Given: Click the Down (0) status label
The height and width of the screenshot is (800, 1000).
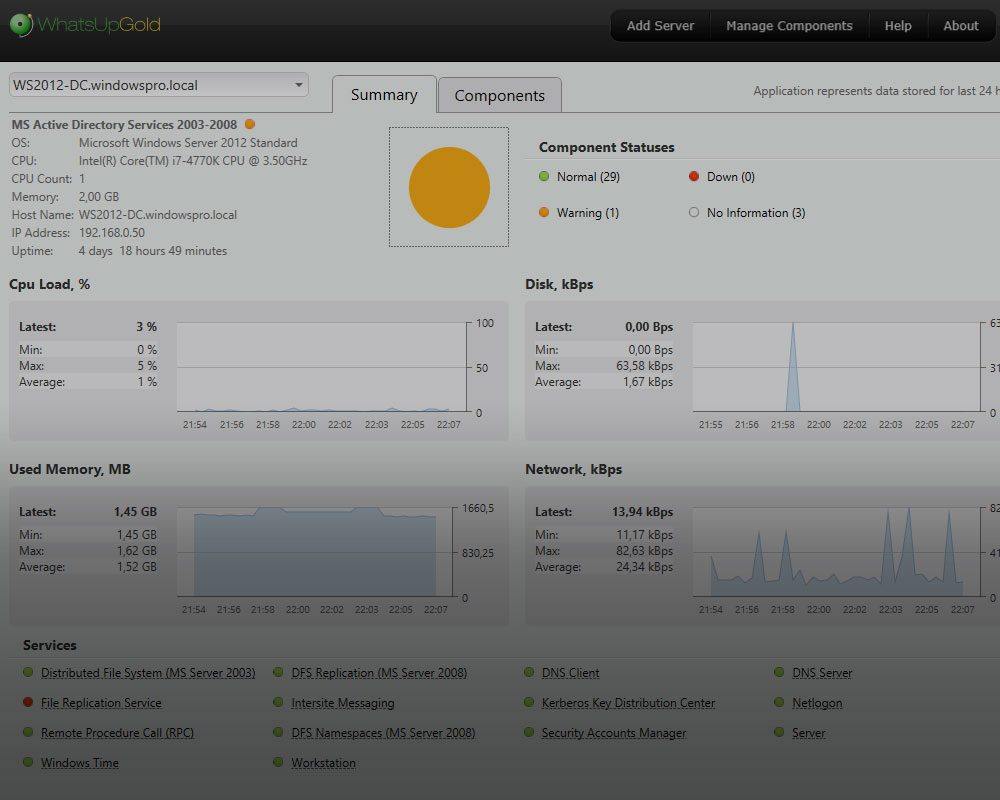Looking at the screenshot, I should point(731,177).
